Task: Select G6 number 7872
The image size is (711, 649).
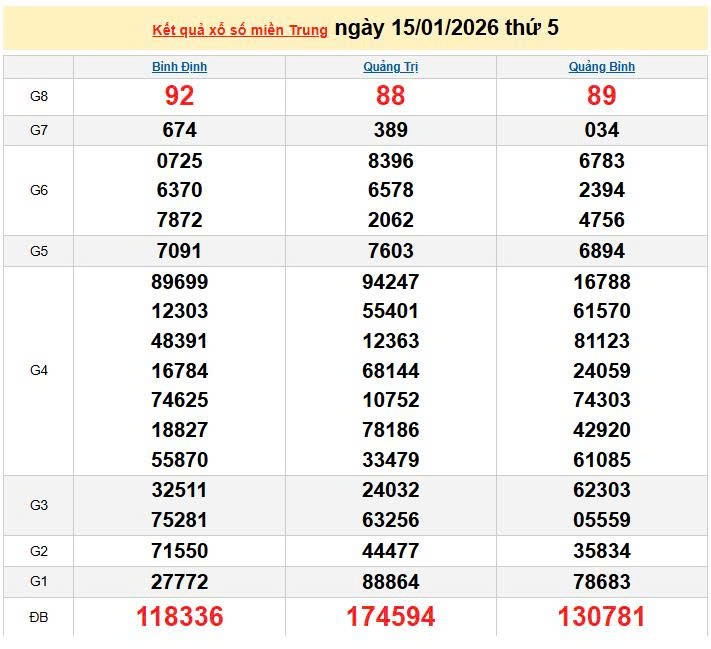Action: click(180, 220)
